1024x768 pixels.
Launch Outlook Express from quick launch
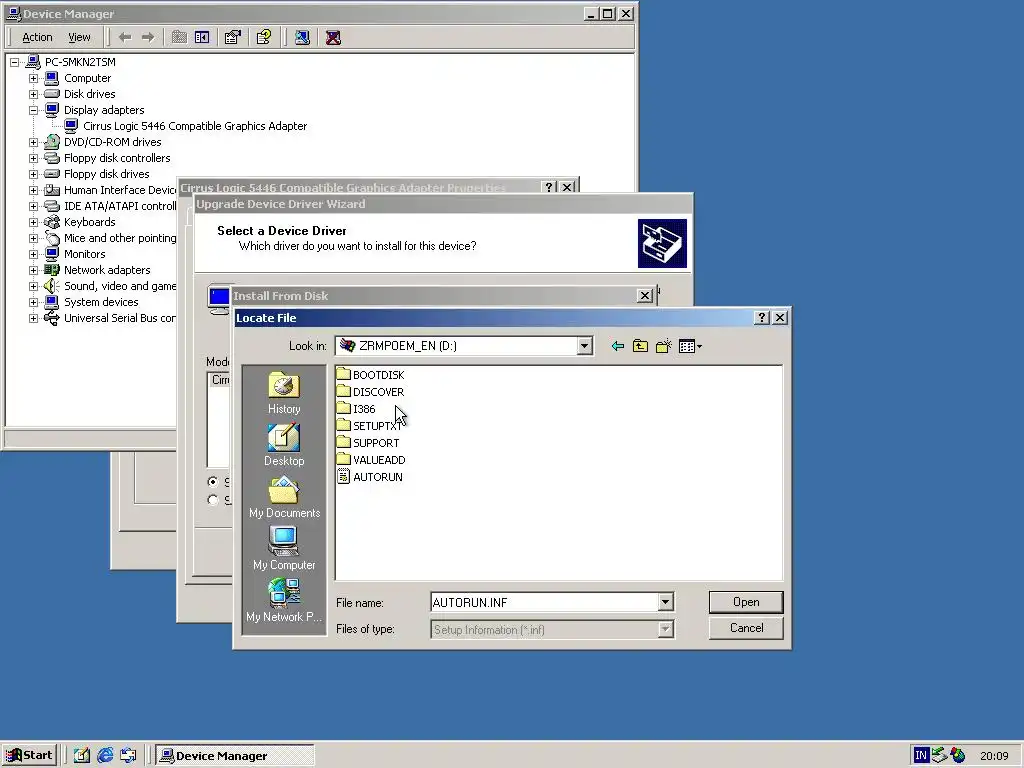(x=128, y=756)
